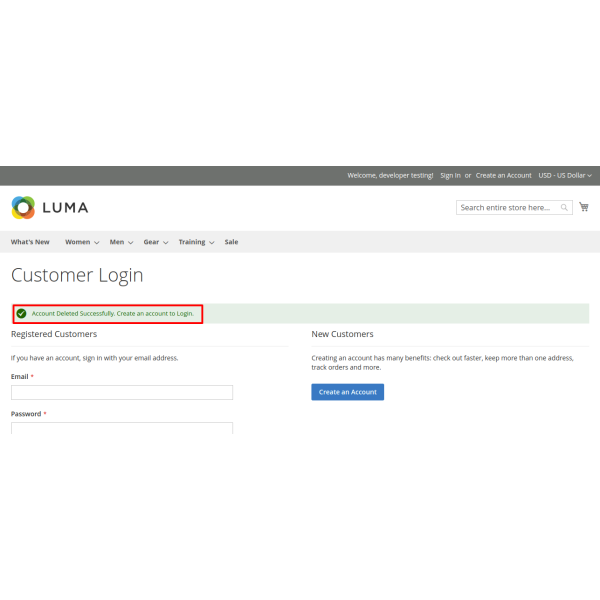Click the Search entire store field
Viewport: 600px width, 600px height.
click(x=507, y=208)
